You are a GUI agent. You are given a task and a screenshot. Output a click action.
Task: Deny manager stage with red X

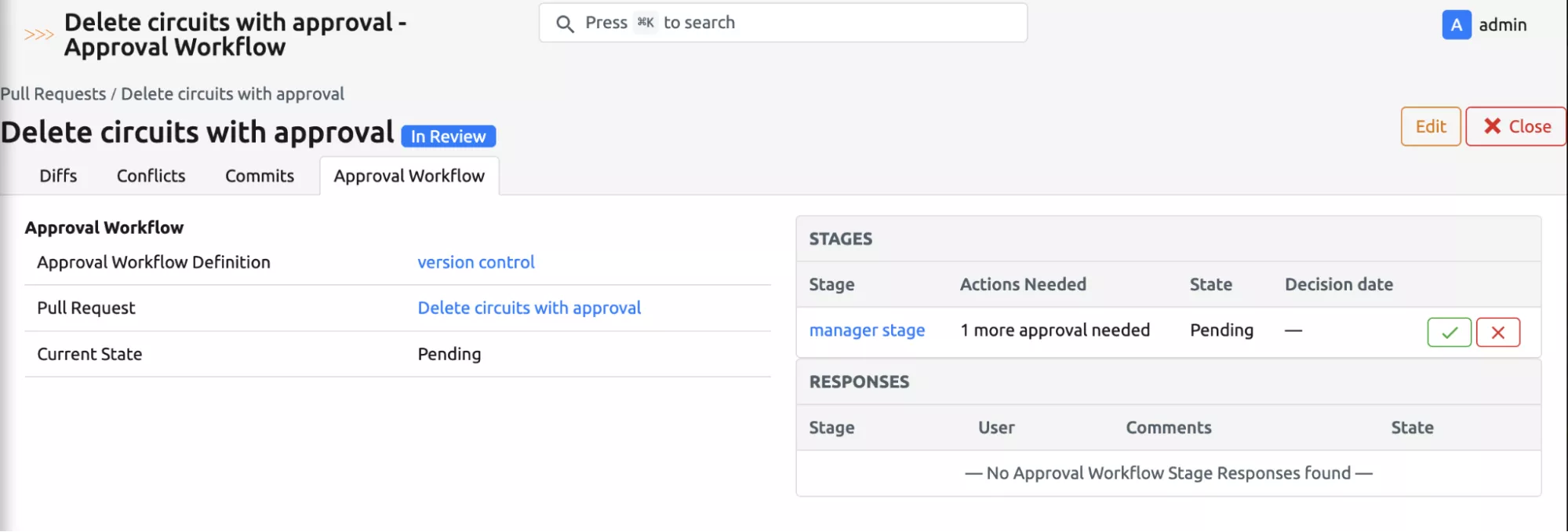click(x=1497, y=332)
